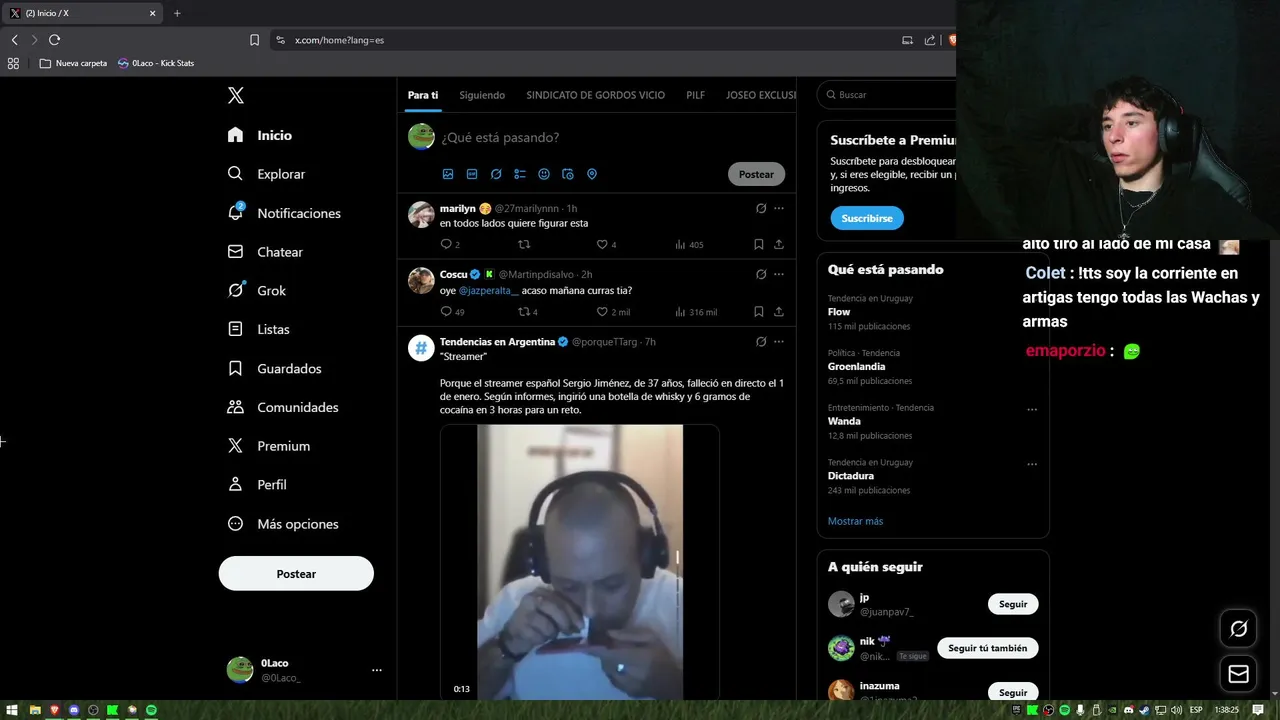Switch to Para ti tab
1280x720 pixels.
[x=423, y=95]
